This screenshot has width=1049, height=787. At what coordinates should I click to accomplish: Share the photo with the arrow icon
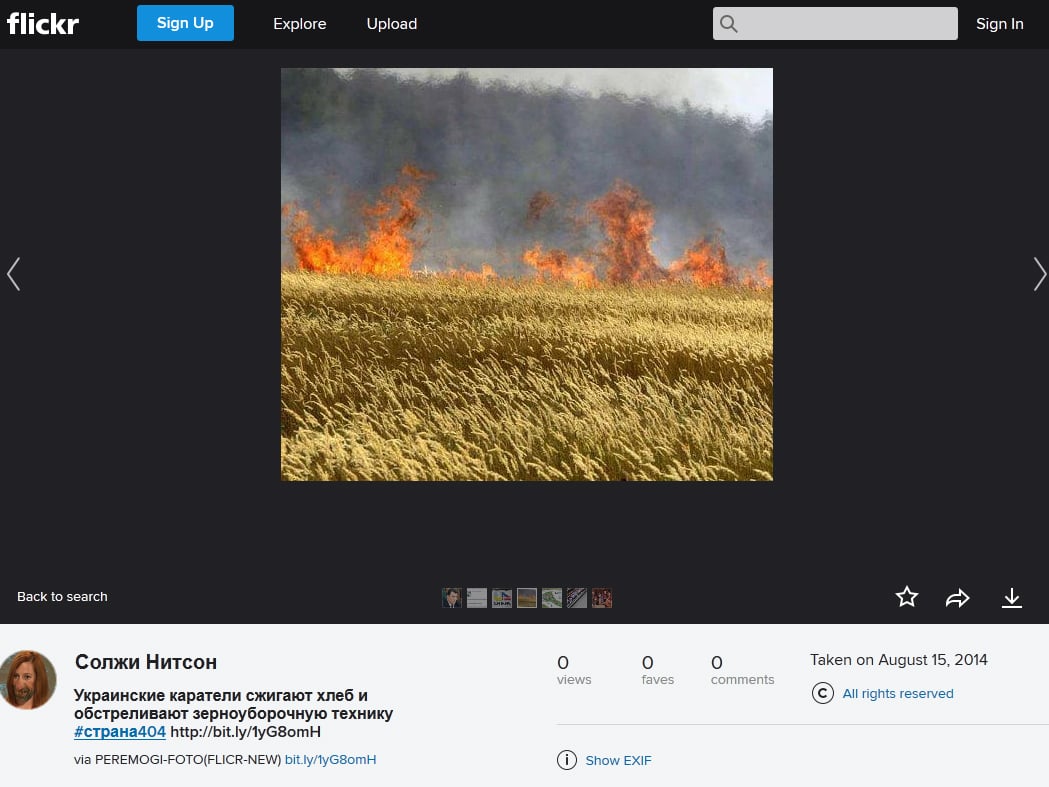click(957, 598)
